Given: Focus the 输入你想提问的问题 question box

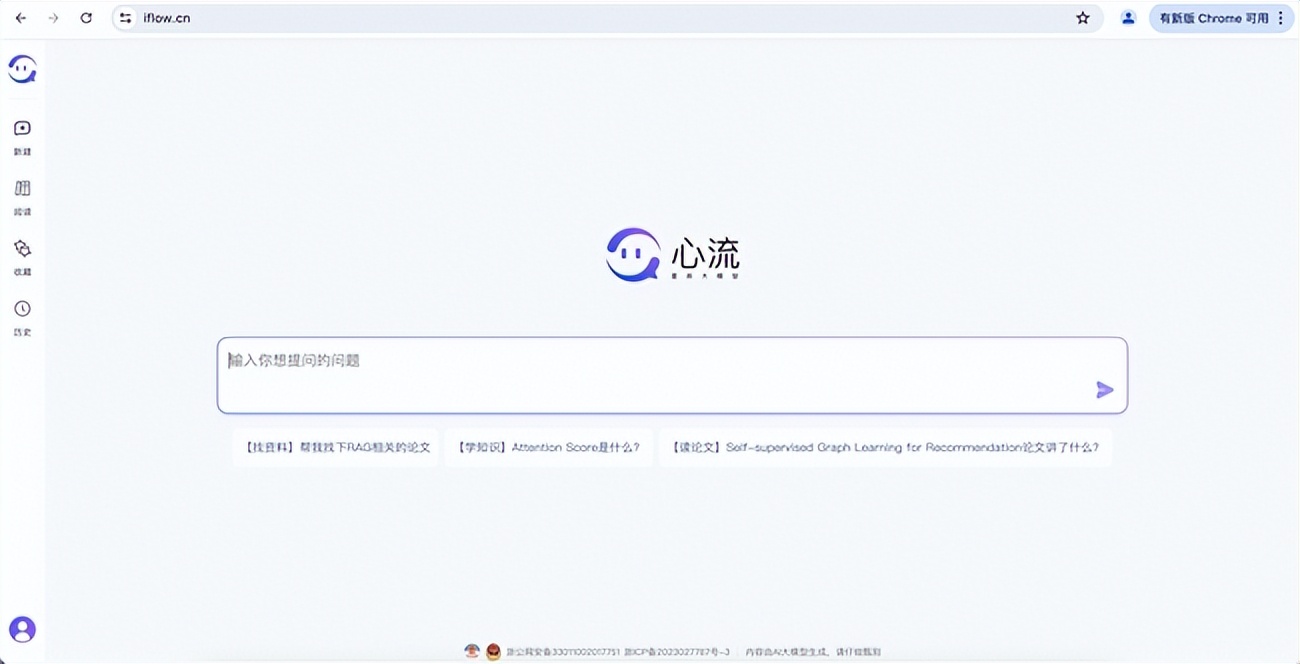Looking at the screenshot, I should (x=672, y=375).
